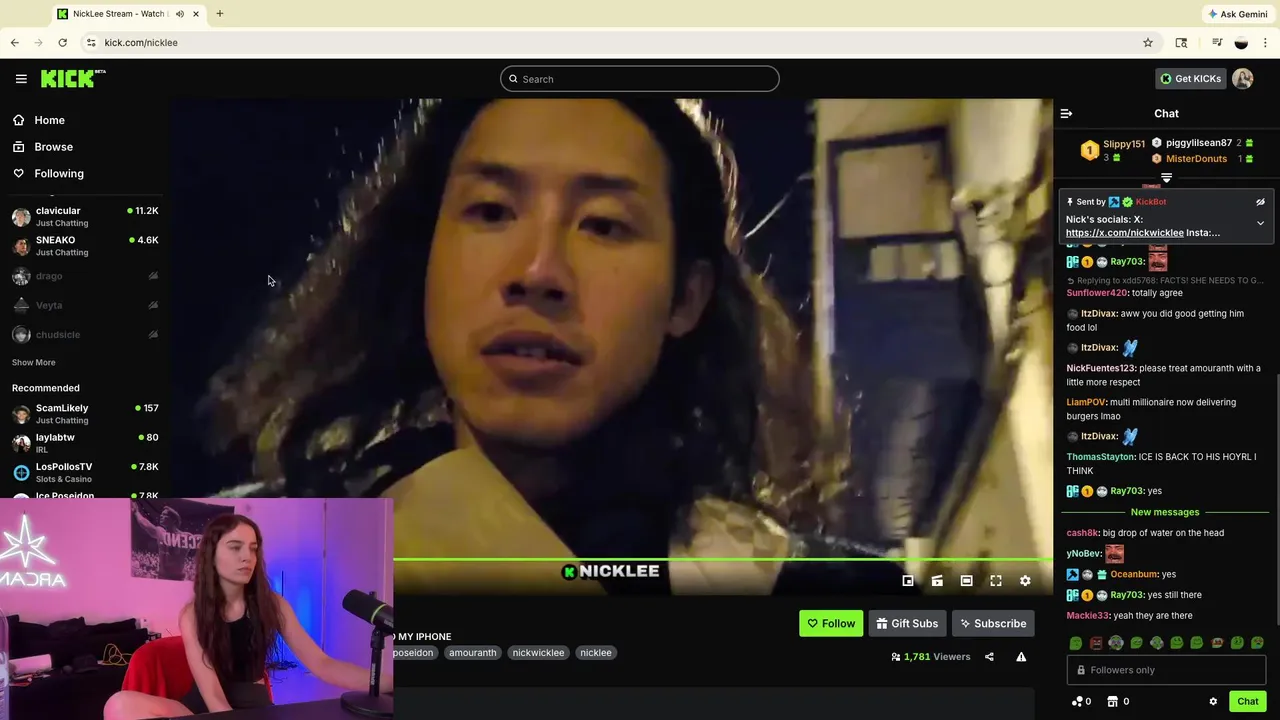Go to Home in sidebar

pyautogui.click(x=49, y=120)
